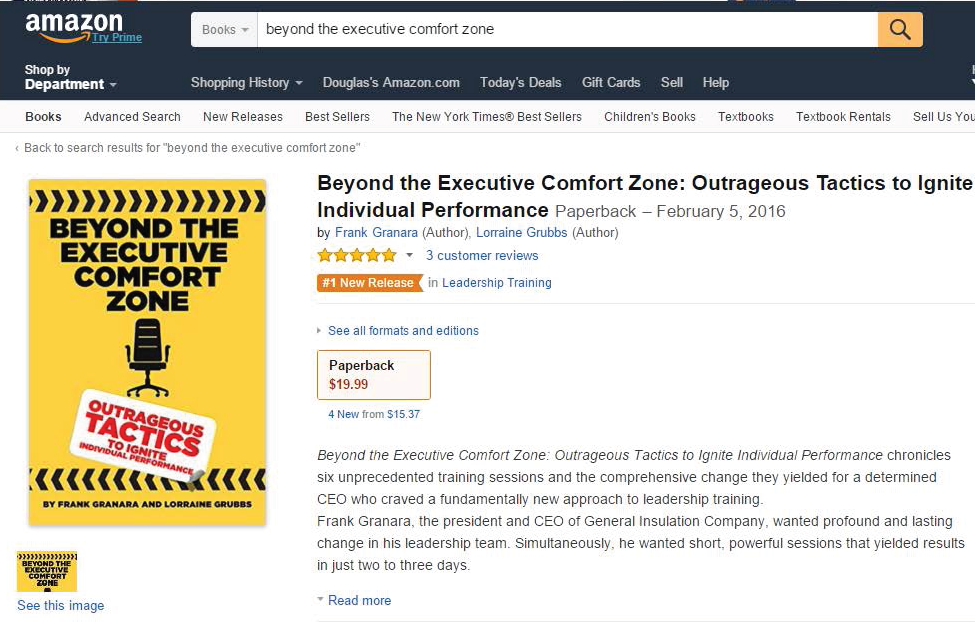Expand the Read more description
Screen dimensions: 975x632
pos(359,600)
